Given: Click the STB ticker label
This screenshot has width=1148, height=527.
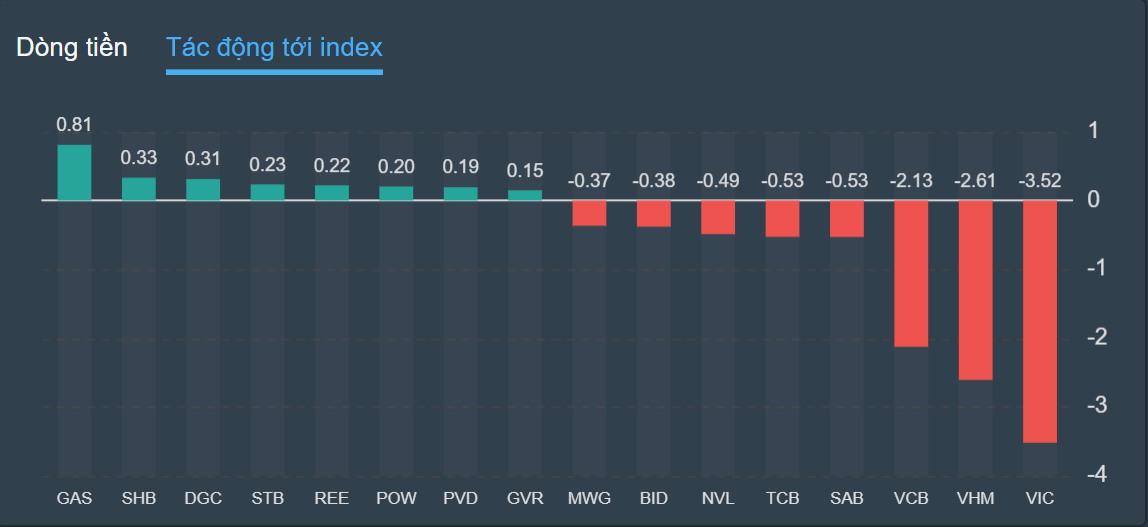Looking at the screenshot, I should pyautogui.click(x=267, y=497).
